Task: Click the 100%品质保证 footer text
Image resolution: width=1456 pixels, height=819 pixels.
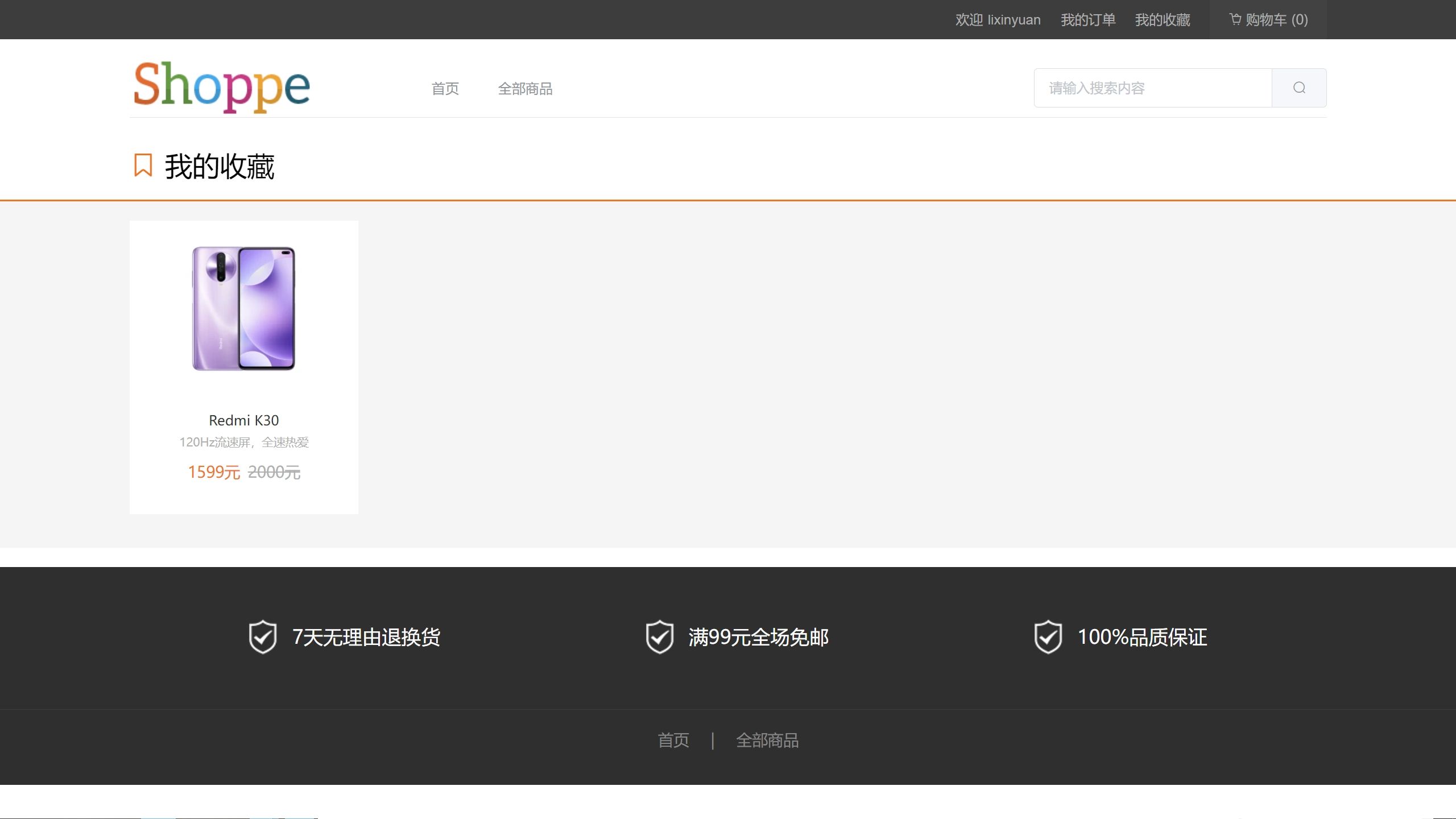Action: tap(1143, 637)
